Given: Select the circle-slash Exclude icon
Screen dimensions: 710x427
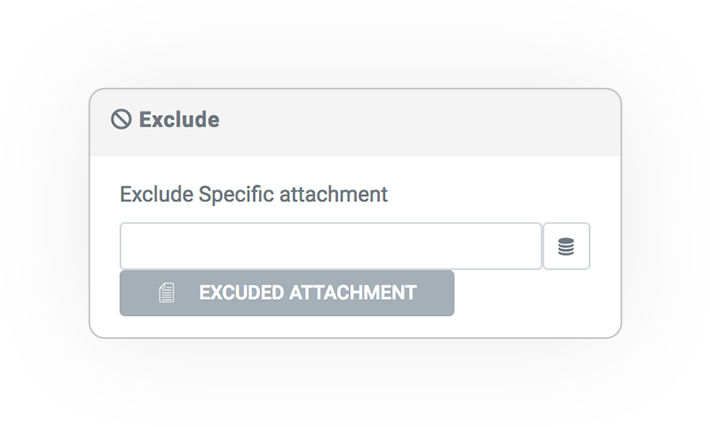Looking at the screenshot, I should (121, 119).
